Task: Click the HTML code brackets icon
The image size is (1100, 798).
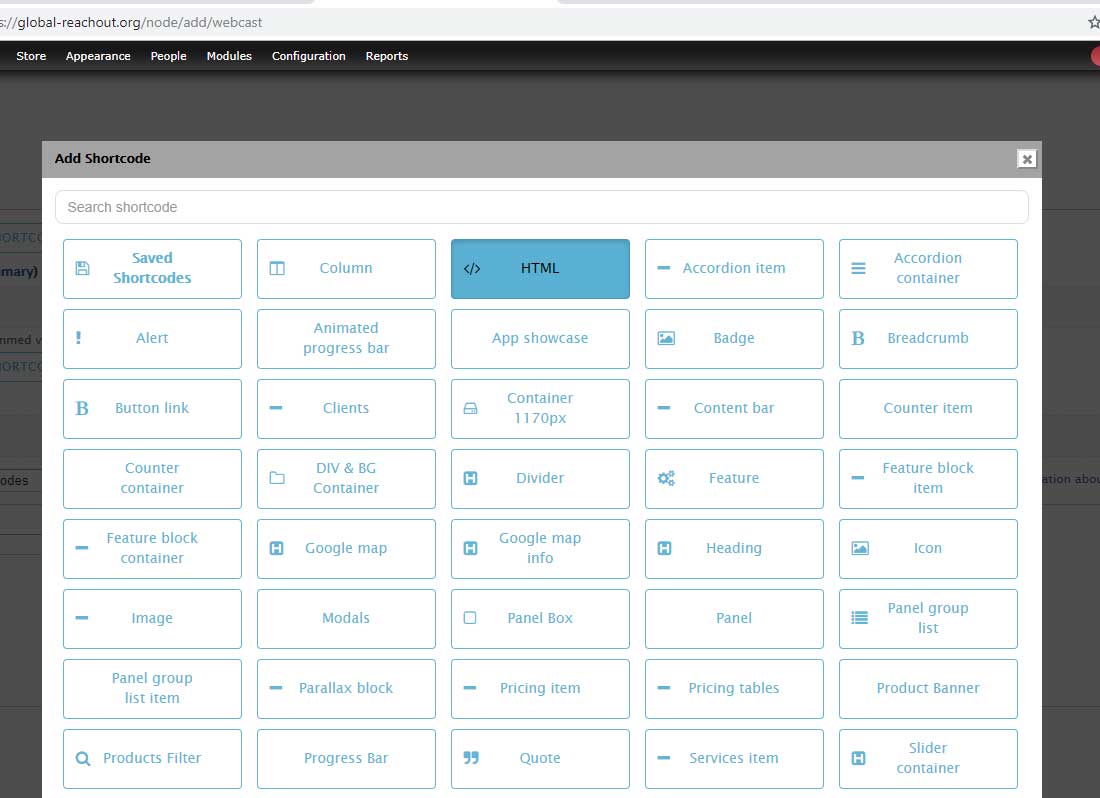Action: coord(471,269)
